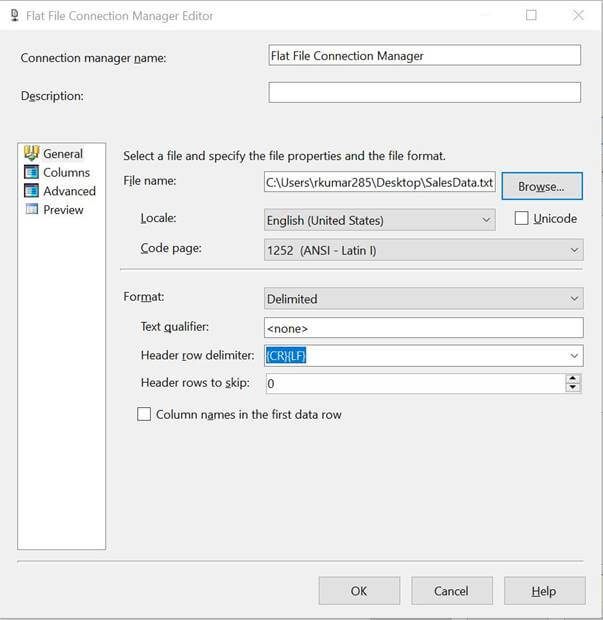
Task: Expand the Format dropdown
Action: (423, 299)
